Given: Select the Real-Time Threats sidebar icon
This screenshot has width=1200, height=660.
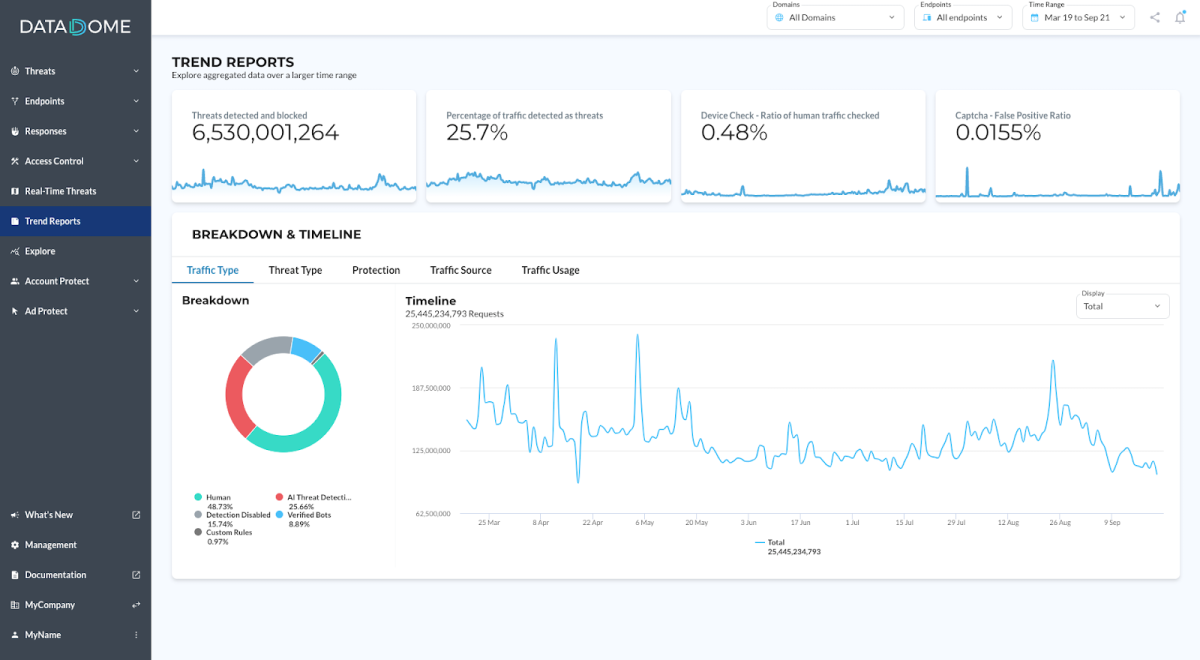Looking at the screenshot, I should [x=14, y=191].
